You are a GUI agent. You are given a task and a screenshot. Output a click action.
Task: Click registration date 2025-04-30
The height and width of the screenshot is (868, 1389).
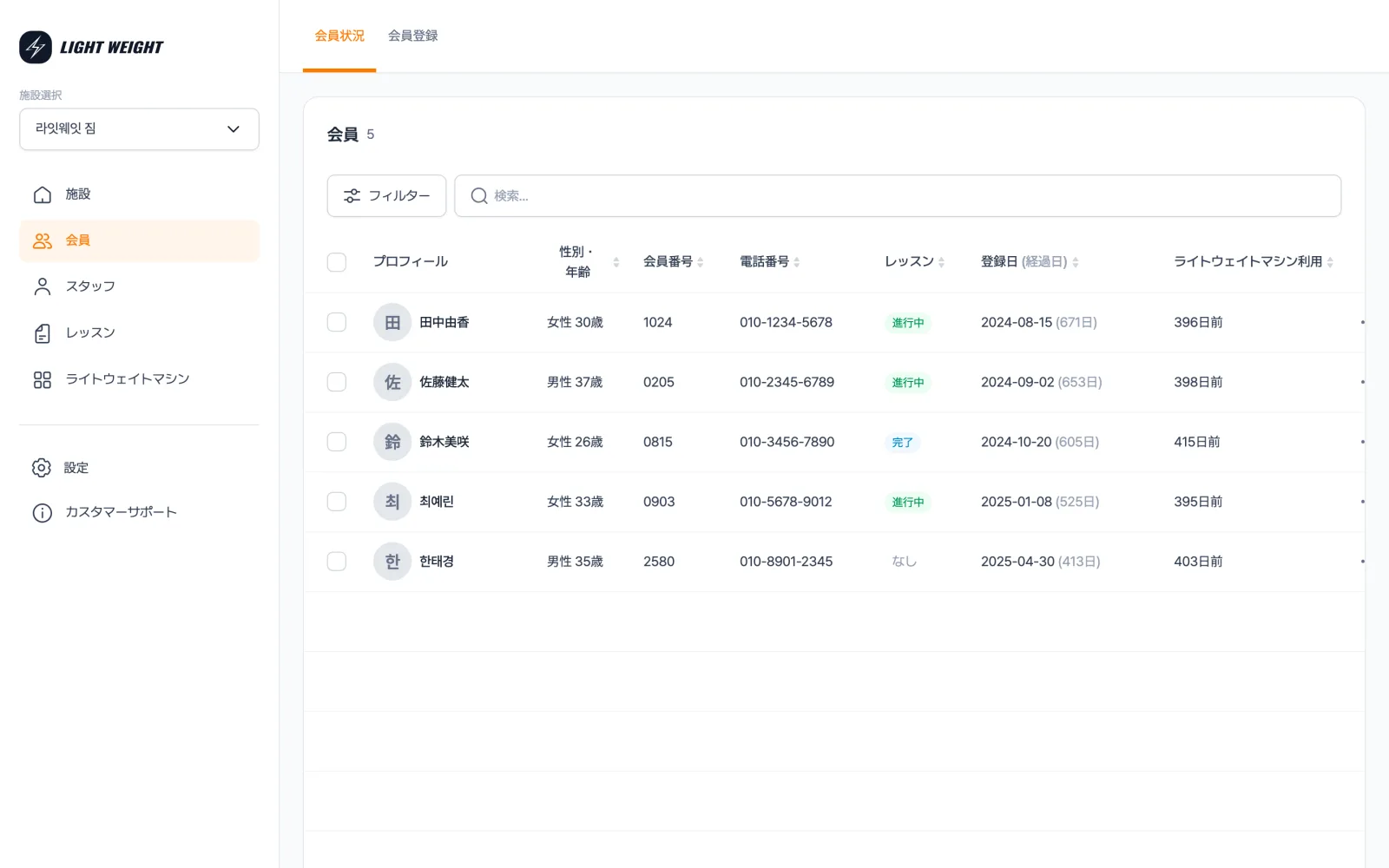tap(1017, 562)
